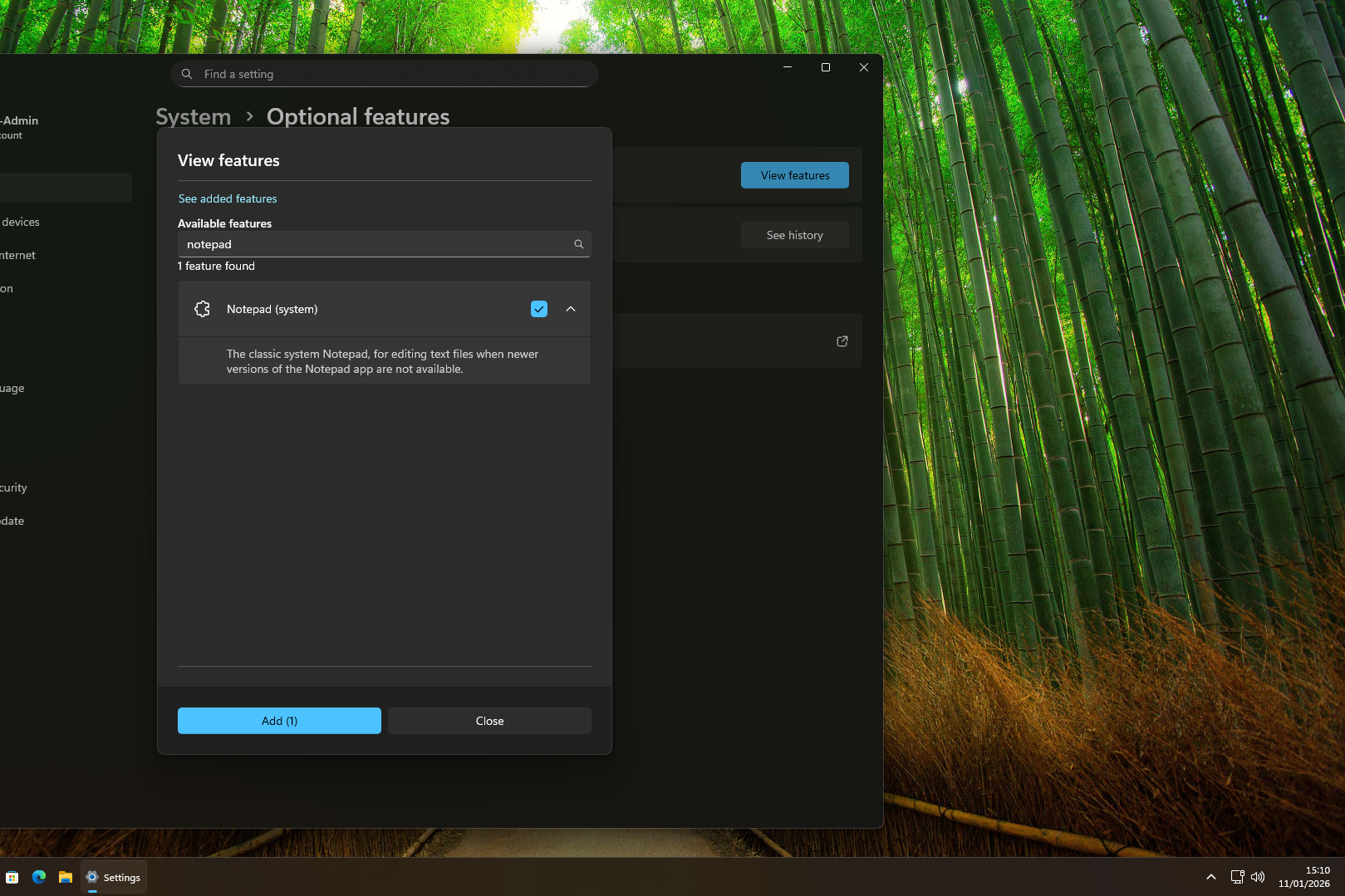This screenshot has width=1345, height=896.
Task: Open the See added features link
Action: (x=228, y=198)
